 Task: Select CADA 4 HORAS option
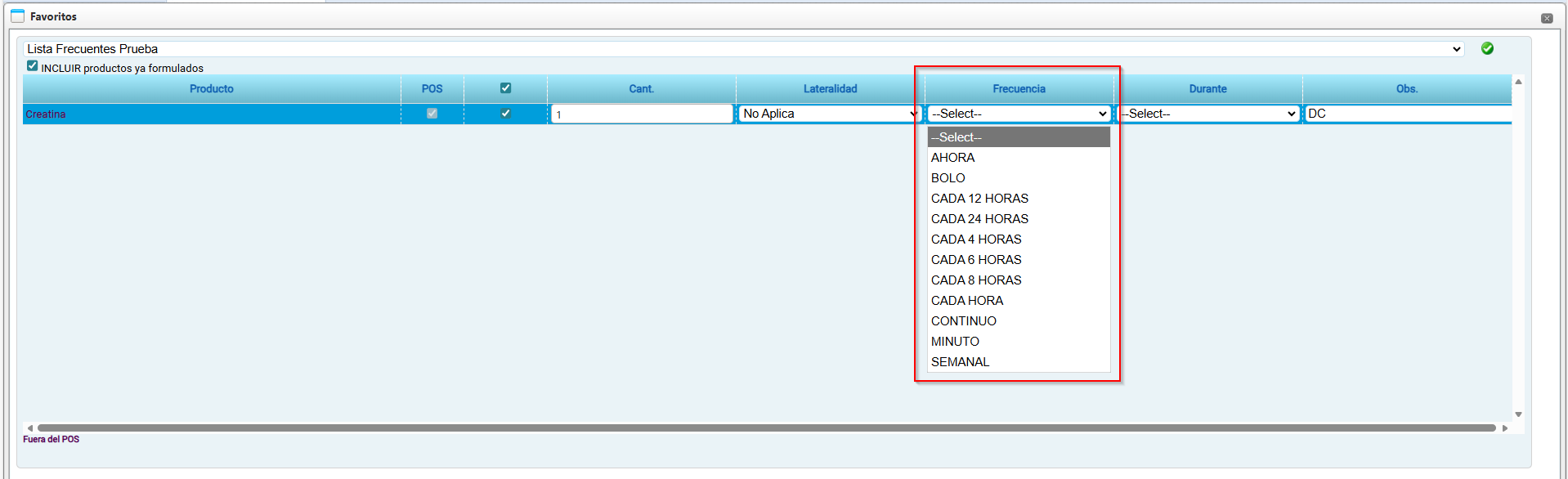tap(1019, 239)
